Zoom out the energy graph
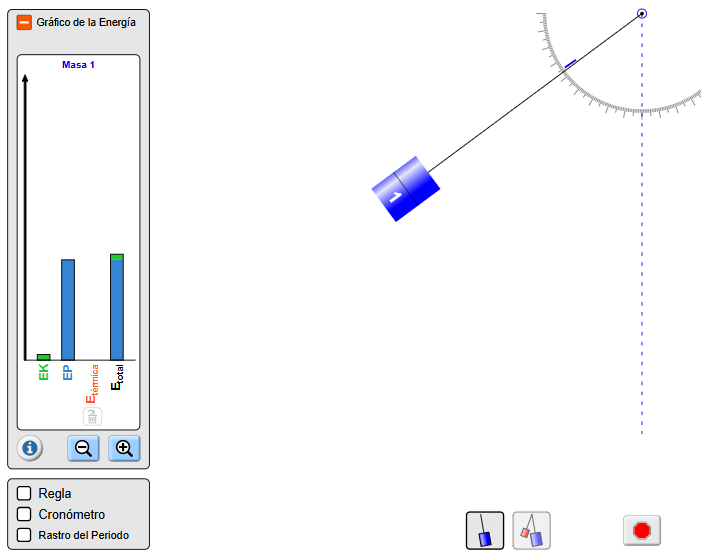The image size is (701, 557). coord(83,448)
